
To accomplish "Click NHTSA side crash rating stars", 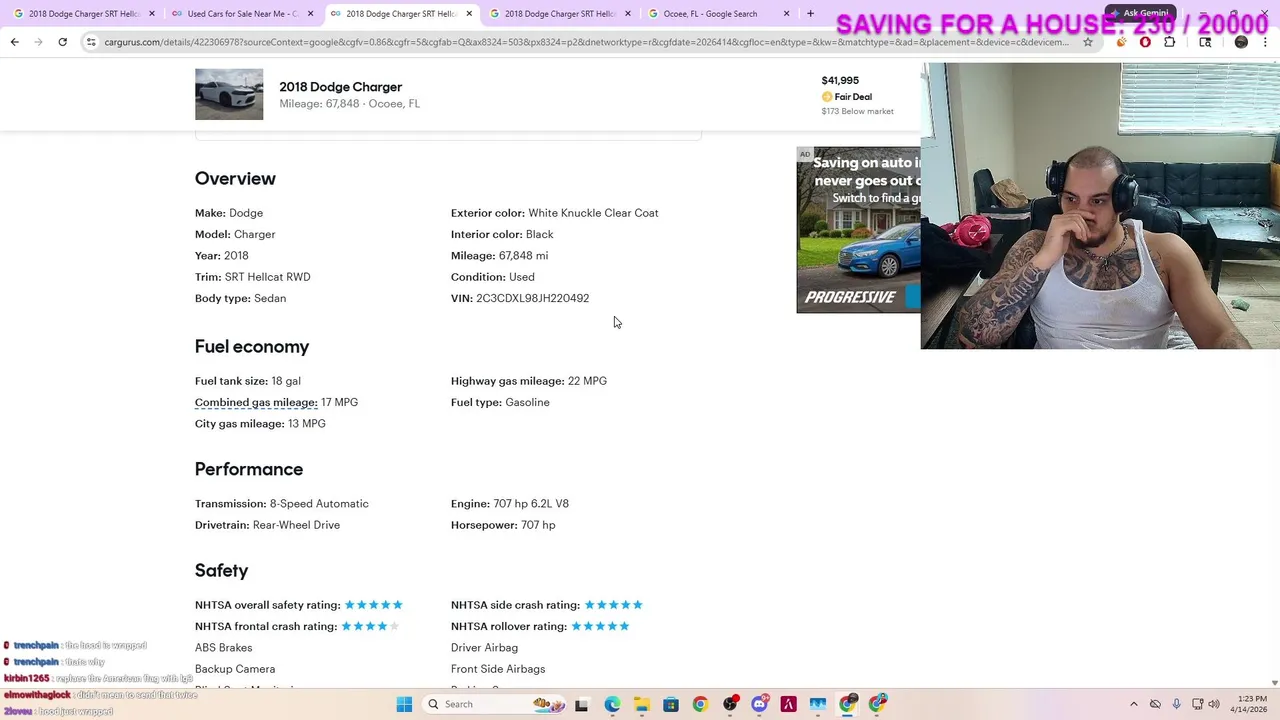I will click(614, 605).
